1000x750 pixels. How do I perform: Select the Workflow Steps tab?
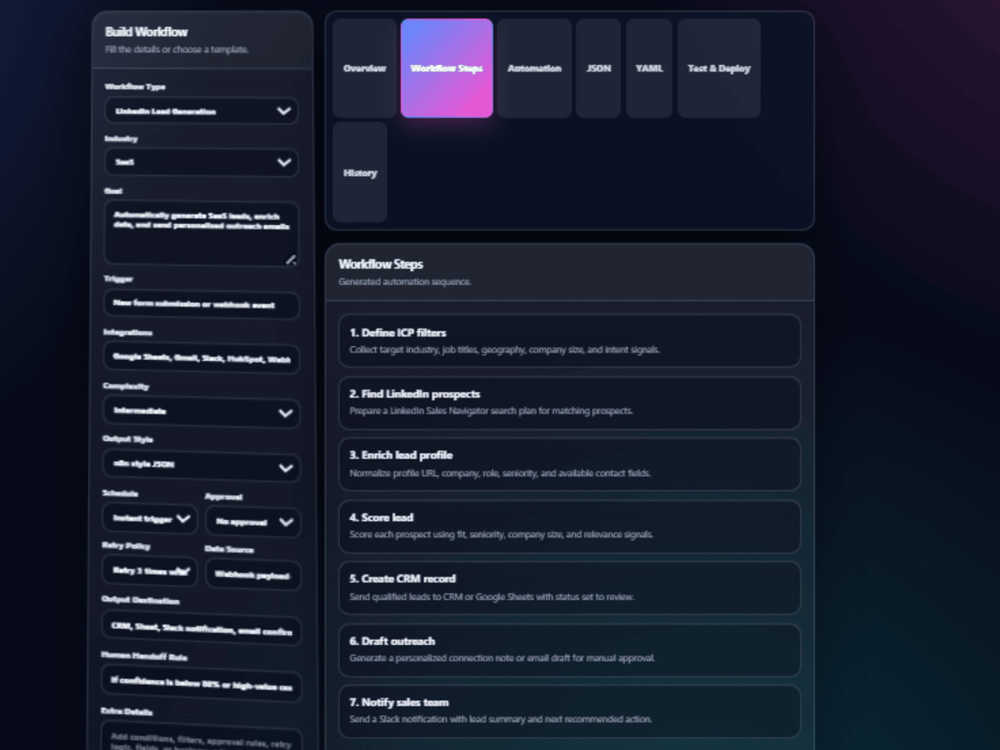click(446, 68)
